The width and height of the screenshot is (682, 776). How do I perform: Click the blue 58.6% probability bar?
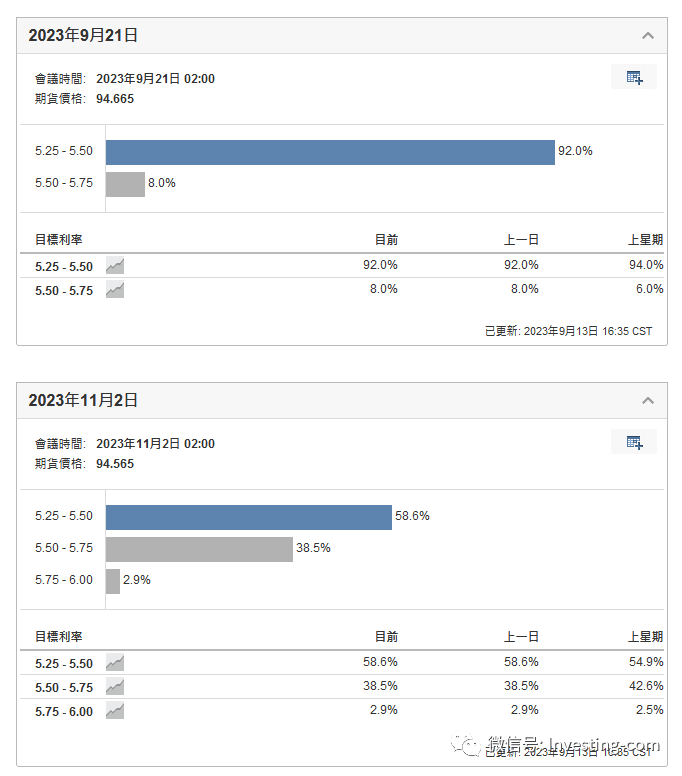click(248, 517)
